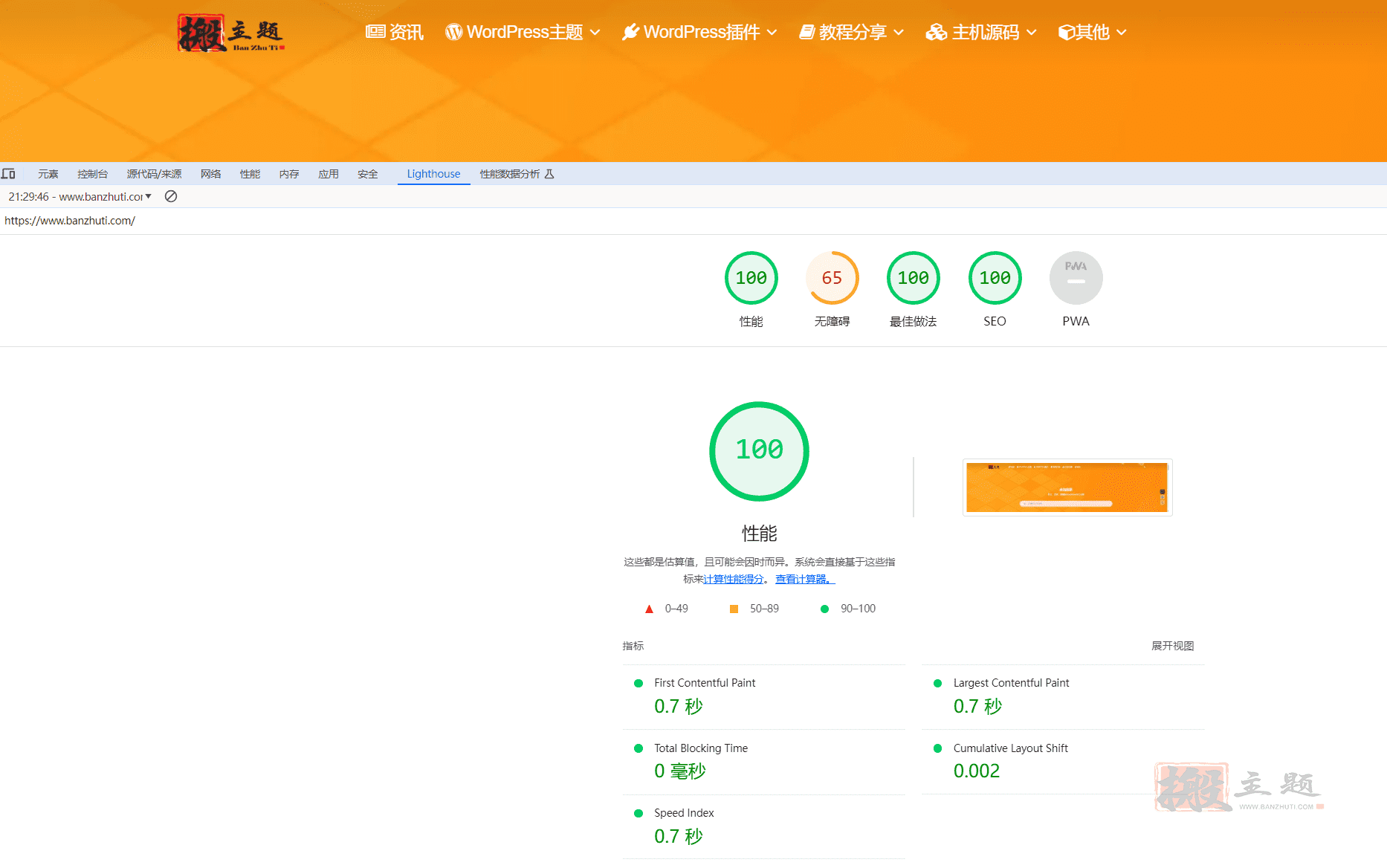1387x868 pixels.
Task: Expand the 其他 dropdown menu
Action: 1093,32
